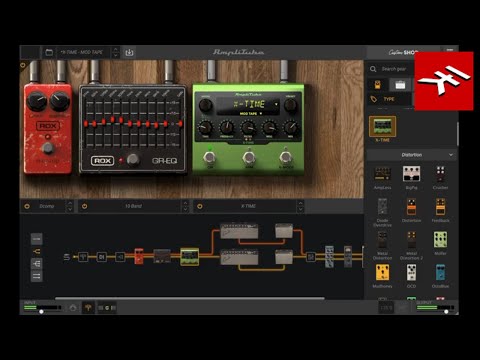The image size is (480, 360).
Task: Open the X-TIME slot model stepper
Action: 300,206
